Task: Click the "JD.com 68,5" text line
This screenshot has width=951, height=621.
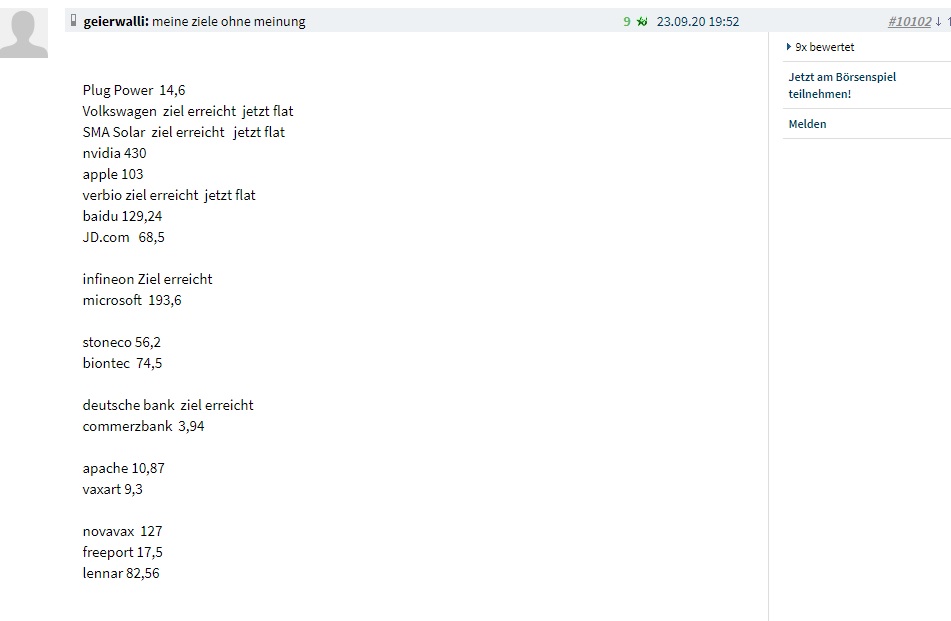Action: [123, 237]
